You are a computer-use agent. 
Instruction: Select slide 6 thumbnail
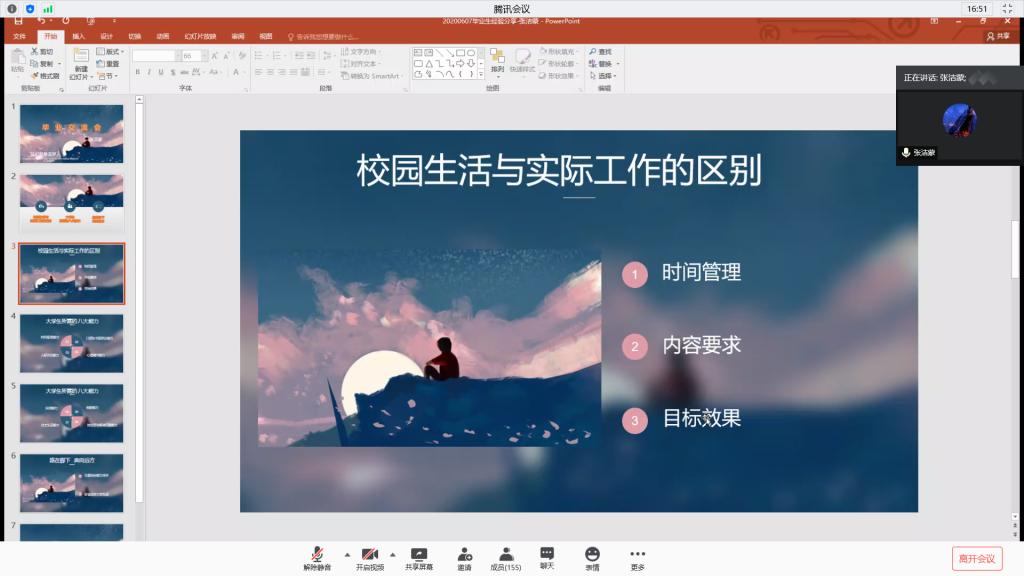coord(71,483)
